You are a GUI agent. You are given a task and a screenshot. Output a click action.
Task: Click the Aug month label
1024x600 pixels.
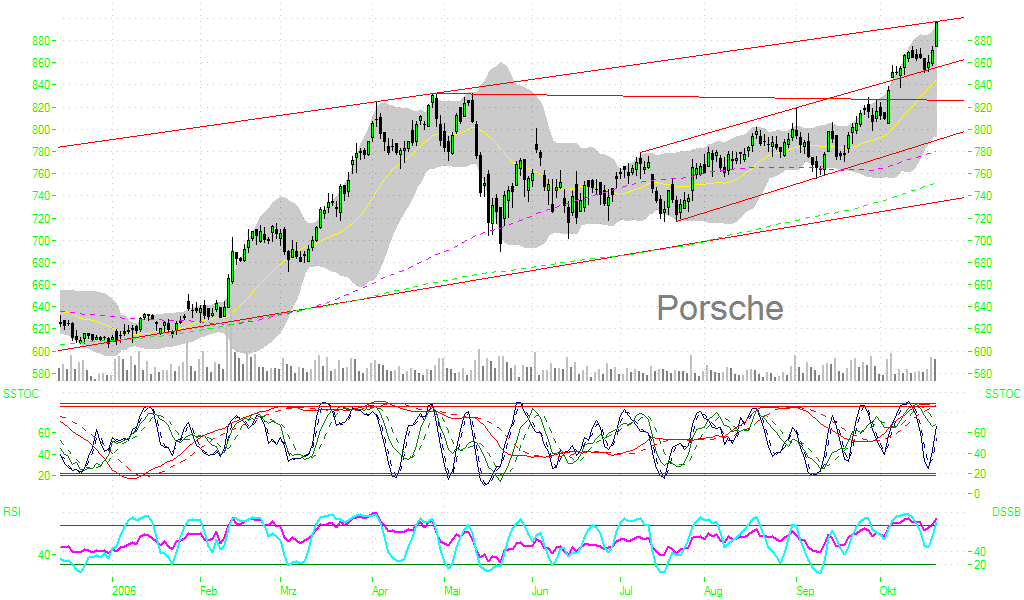point(713,591)
